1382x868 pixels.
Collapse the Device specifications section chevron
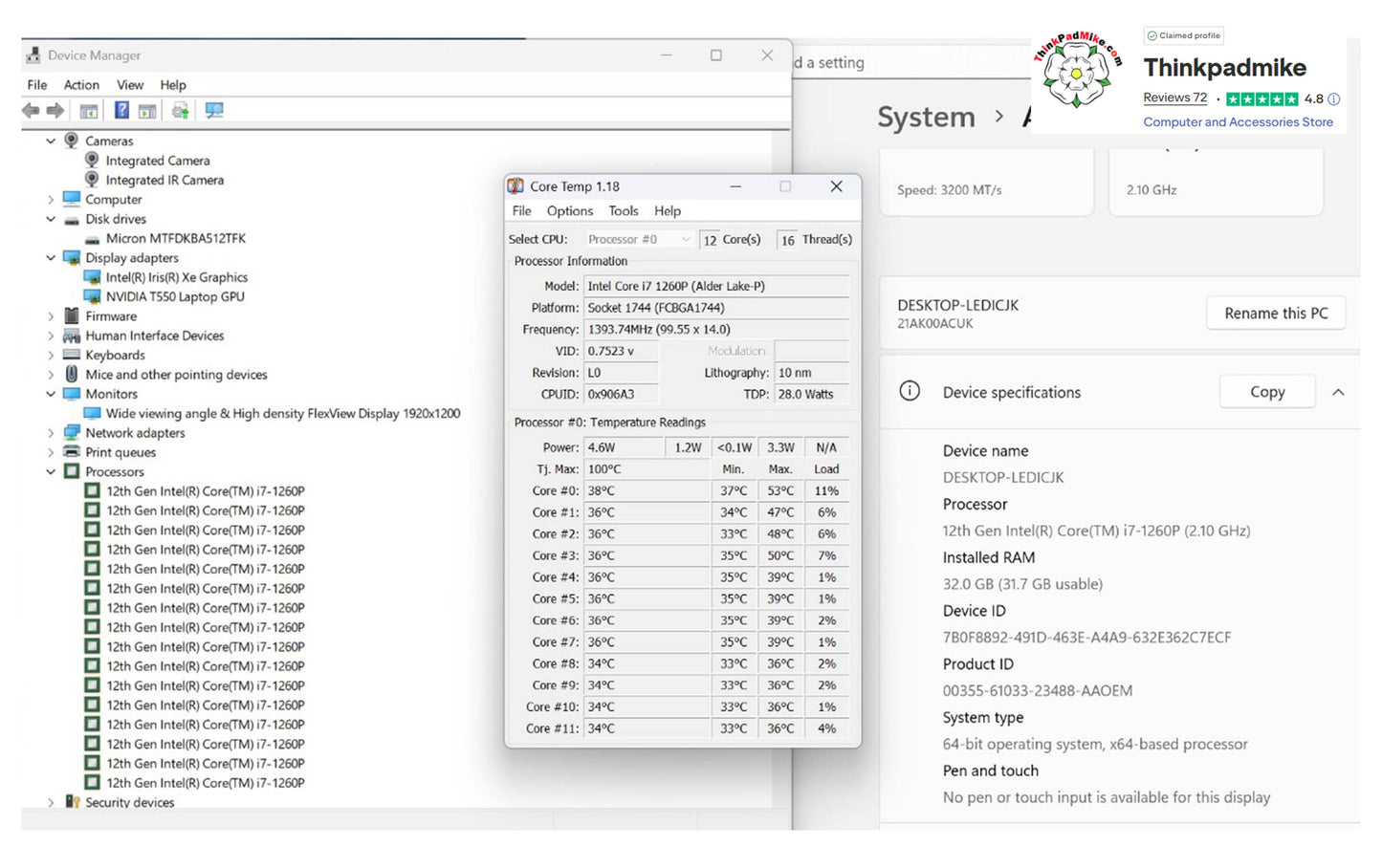tap(1338, 393)
